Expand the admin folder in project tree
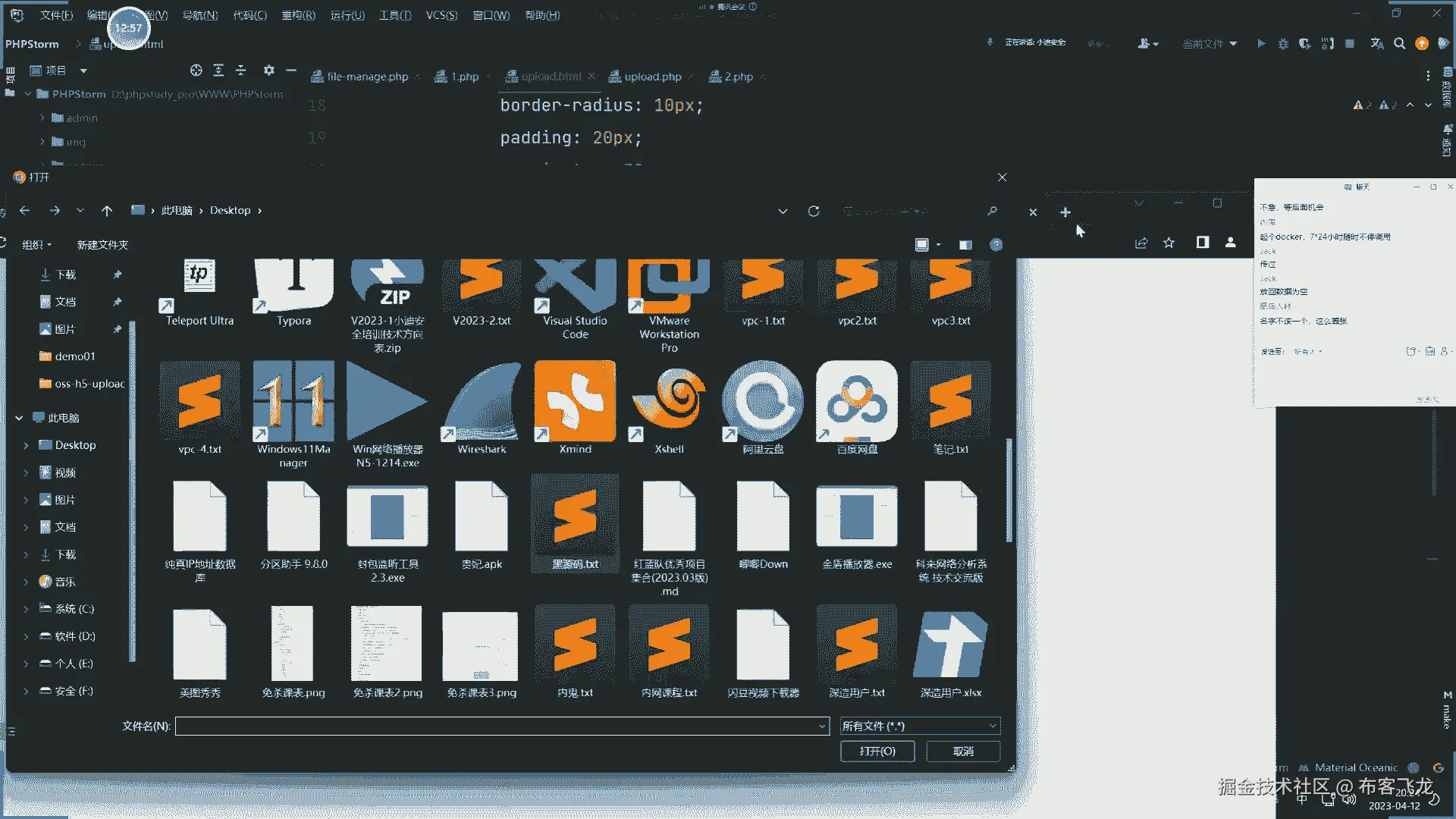This screenshot has width=1456, height=819. click(42, 118)
